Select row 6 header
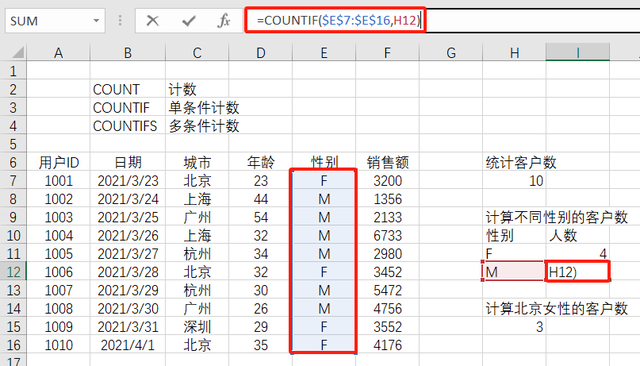This screenshot has height=366, width=640. coord(13,162)
